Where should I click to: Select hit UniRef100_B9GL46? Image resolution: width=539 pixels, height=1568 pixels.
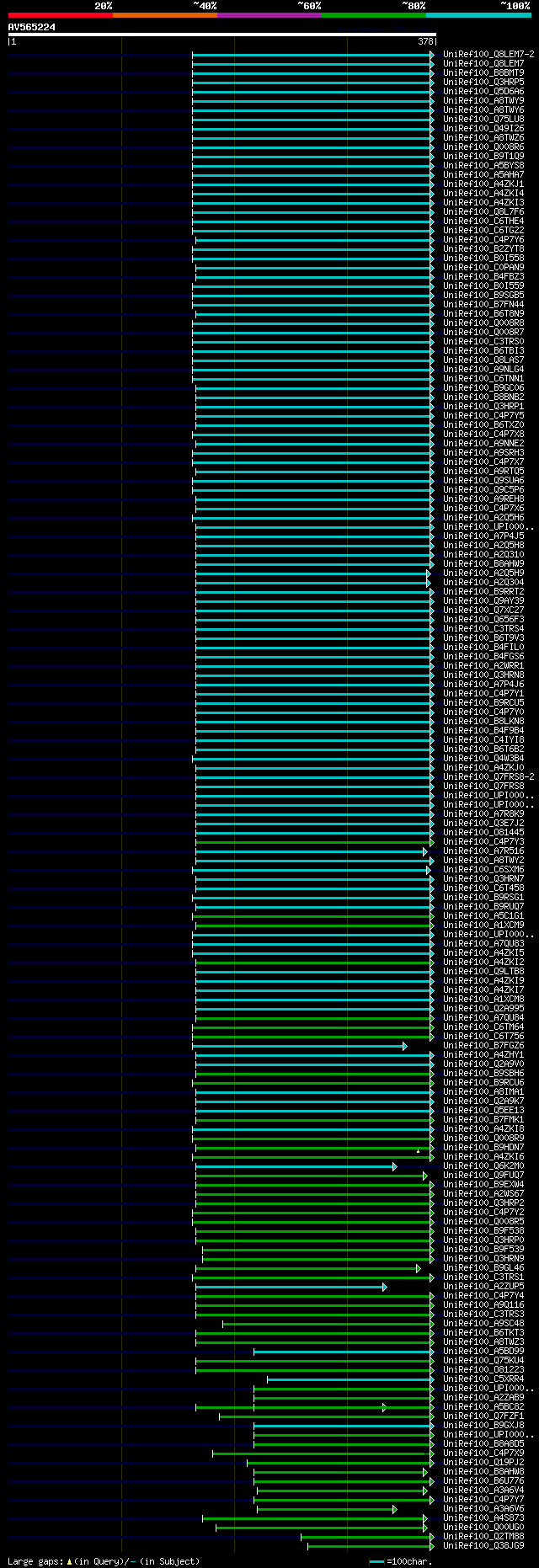pyautogui.click(x=483, y=1267)
